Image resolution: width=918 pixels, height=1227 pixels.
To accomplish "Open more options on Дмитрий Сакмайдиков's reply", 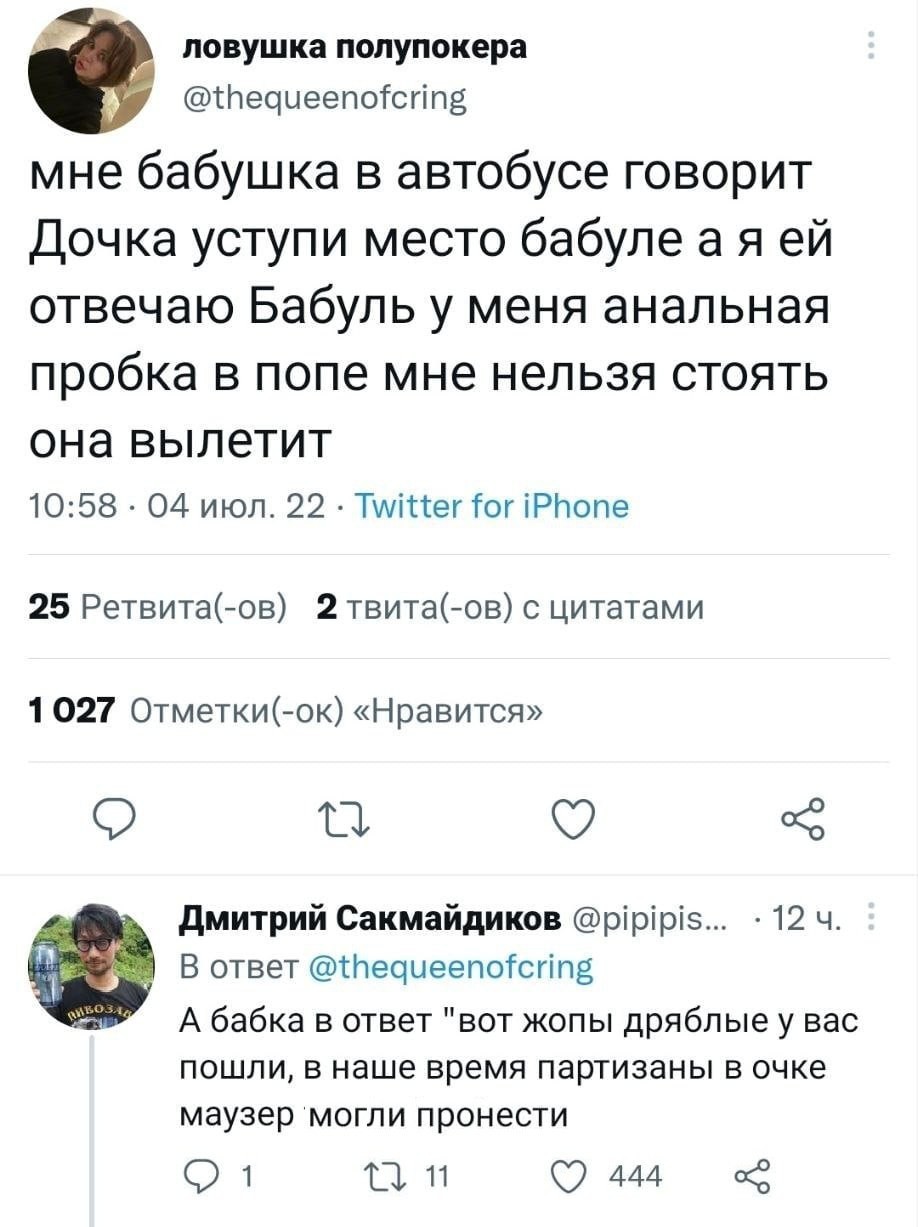I will point(872,917).
